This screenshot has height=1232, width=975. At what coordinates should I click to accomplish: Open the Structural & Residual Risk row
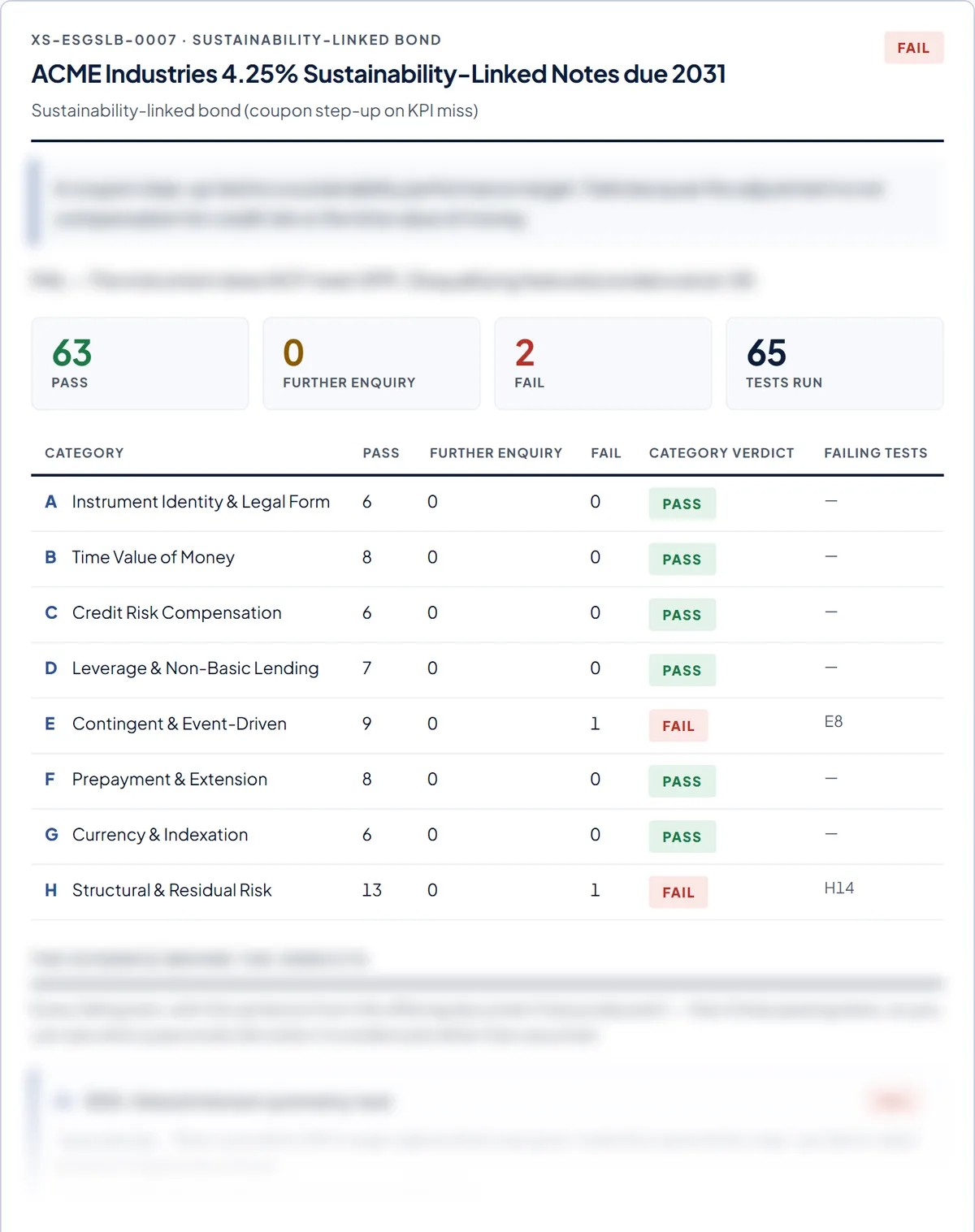click(x=487, y=892)
